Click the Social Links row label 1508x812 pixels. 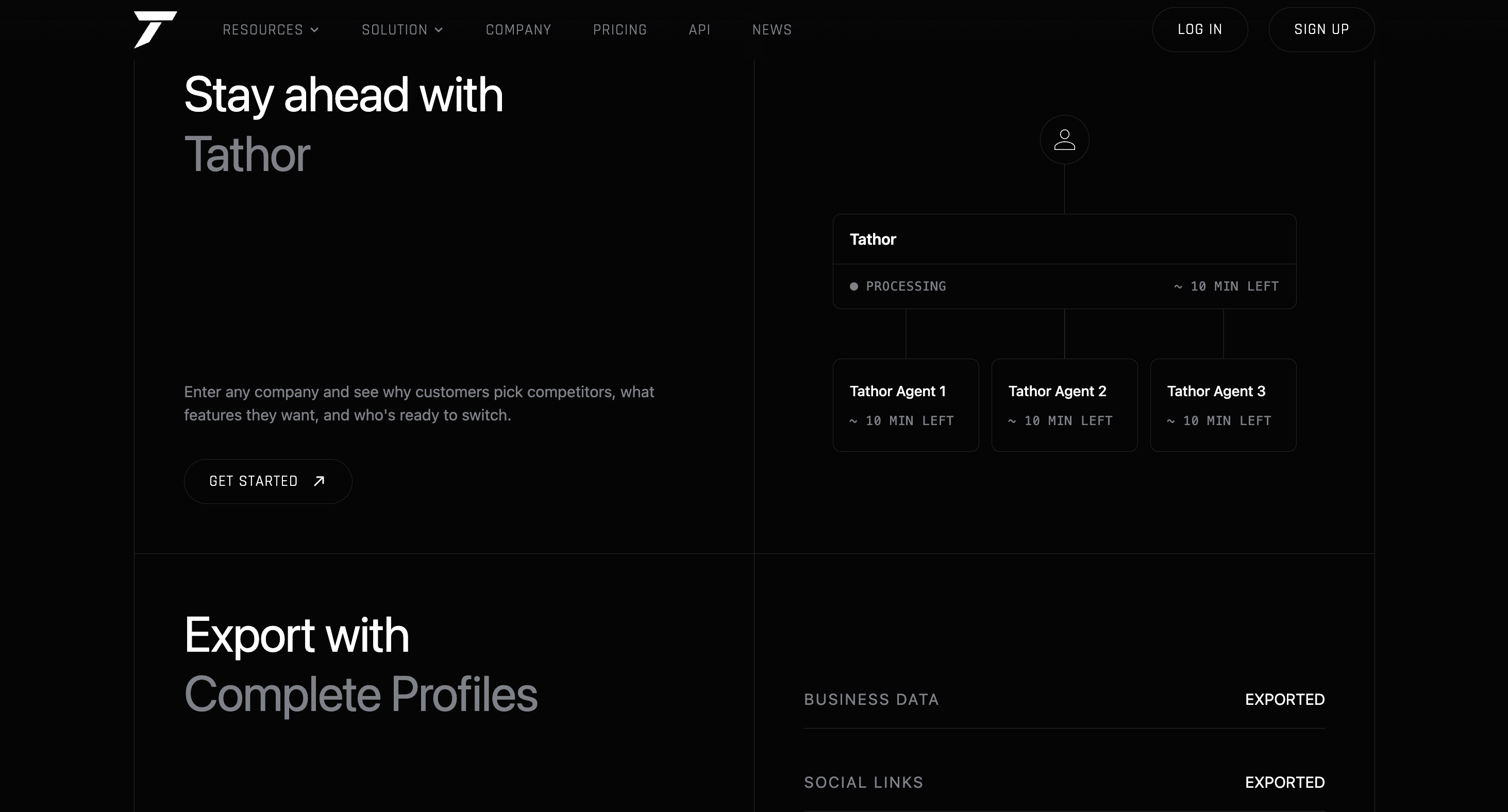click(863, 783)
